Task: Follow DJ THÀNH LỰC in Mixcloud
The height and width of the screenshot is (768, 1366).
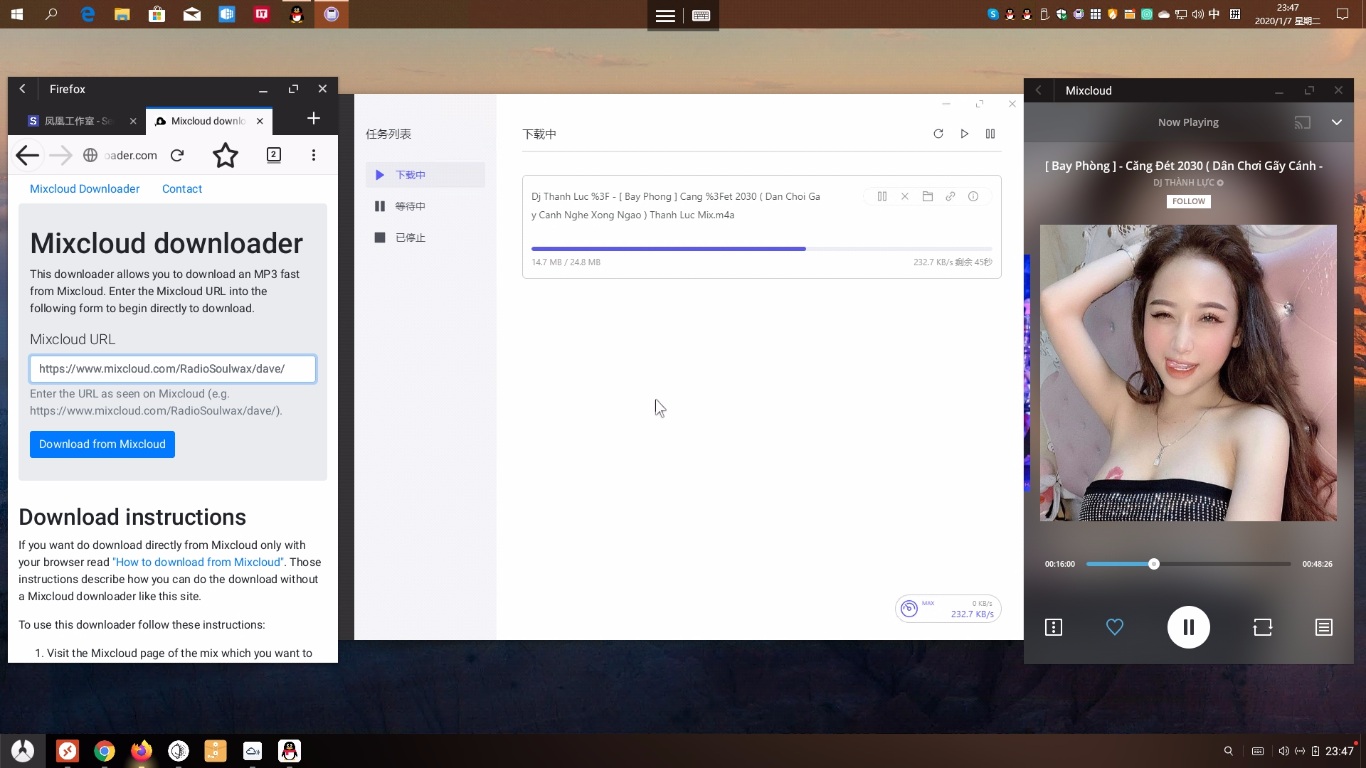Action: [x=1189, y=201]
